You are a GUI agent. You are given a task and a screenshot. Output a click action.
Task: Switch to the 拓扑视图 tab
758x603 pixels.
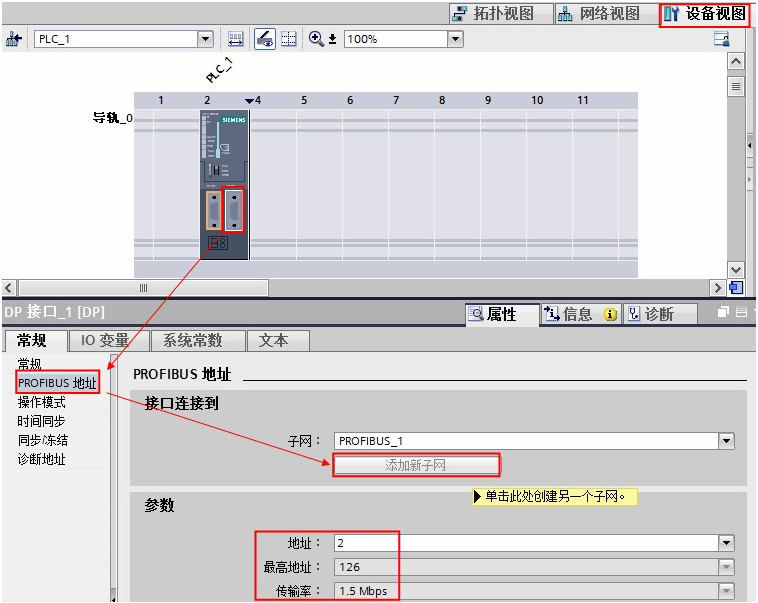tap(501, 14)
